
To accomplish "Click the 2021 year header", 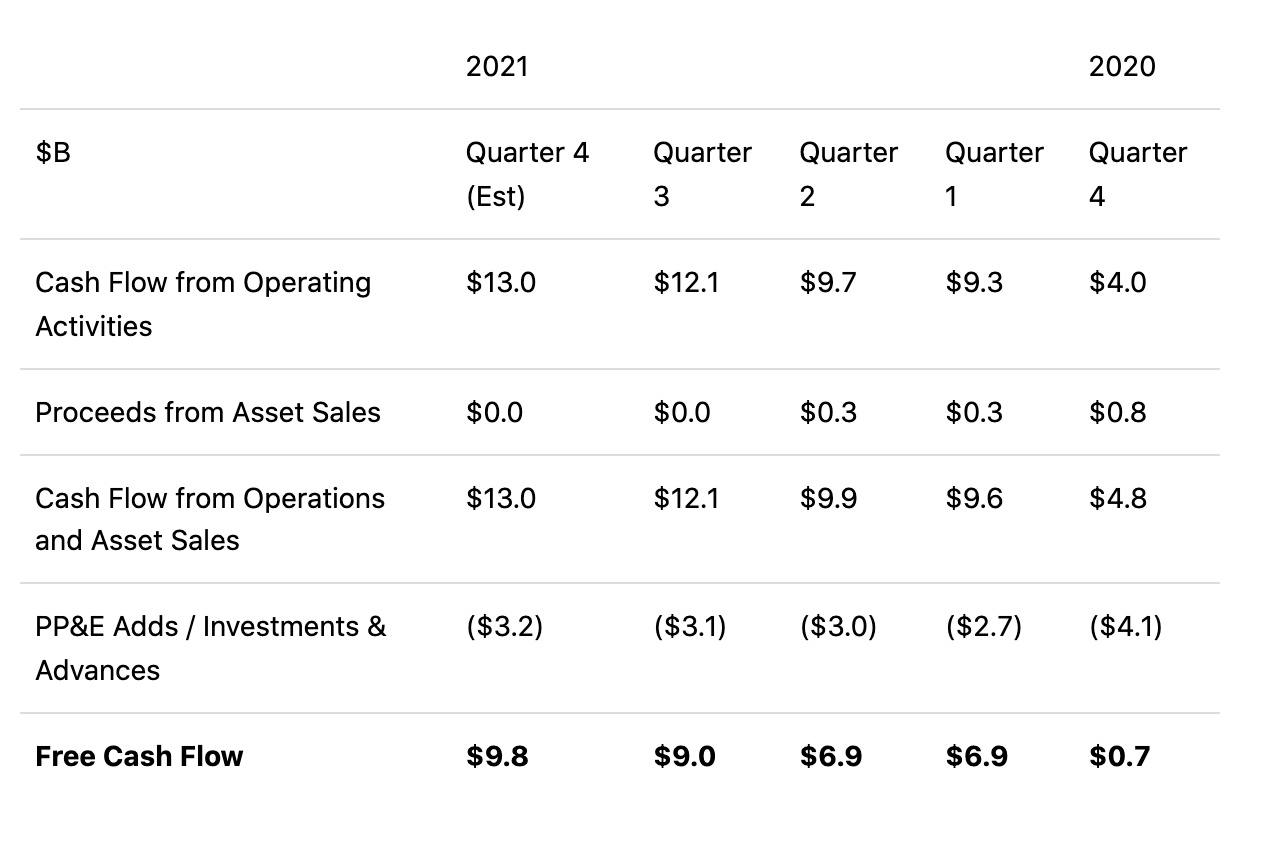I will (497, 67).
